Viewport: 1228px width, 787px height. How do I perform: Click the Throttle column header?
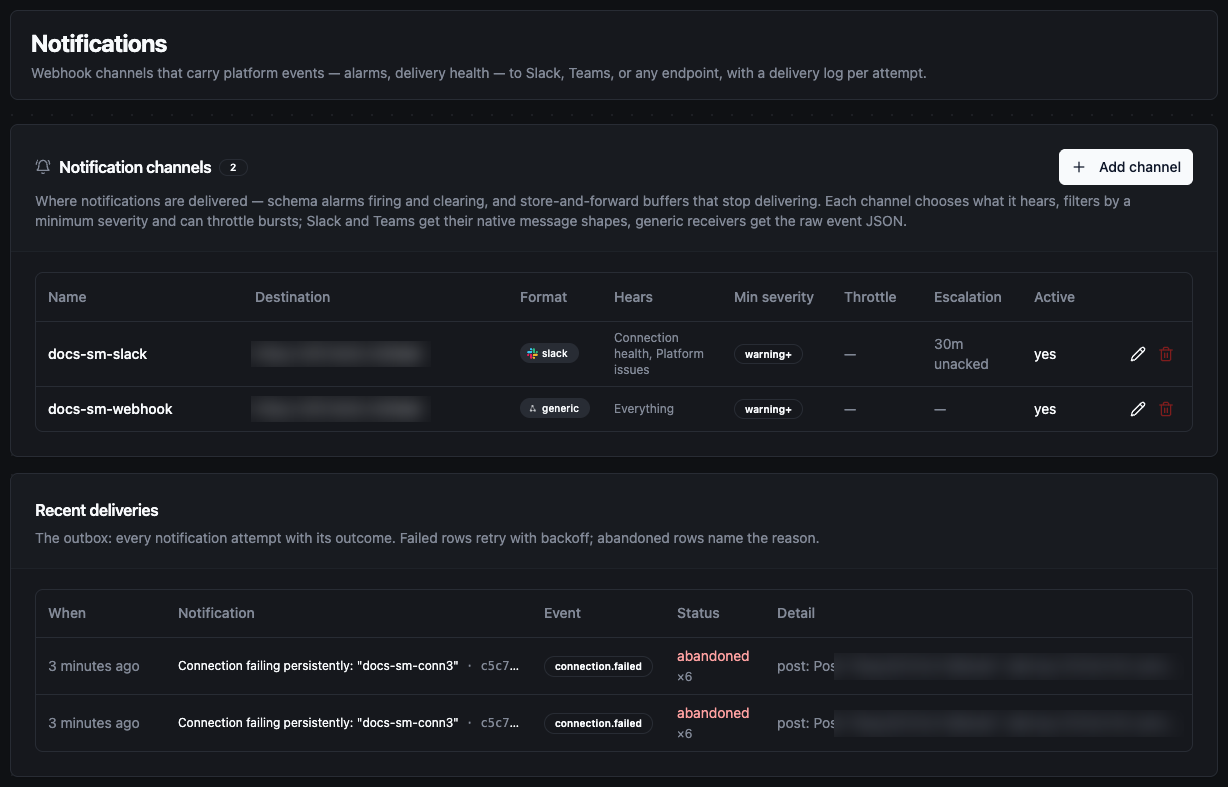point(870,297)
